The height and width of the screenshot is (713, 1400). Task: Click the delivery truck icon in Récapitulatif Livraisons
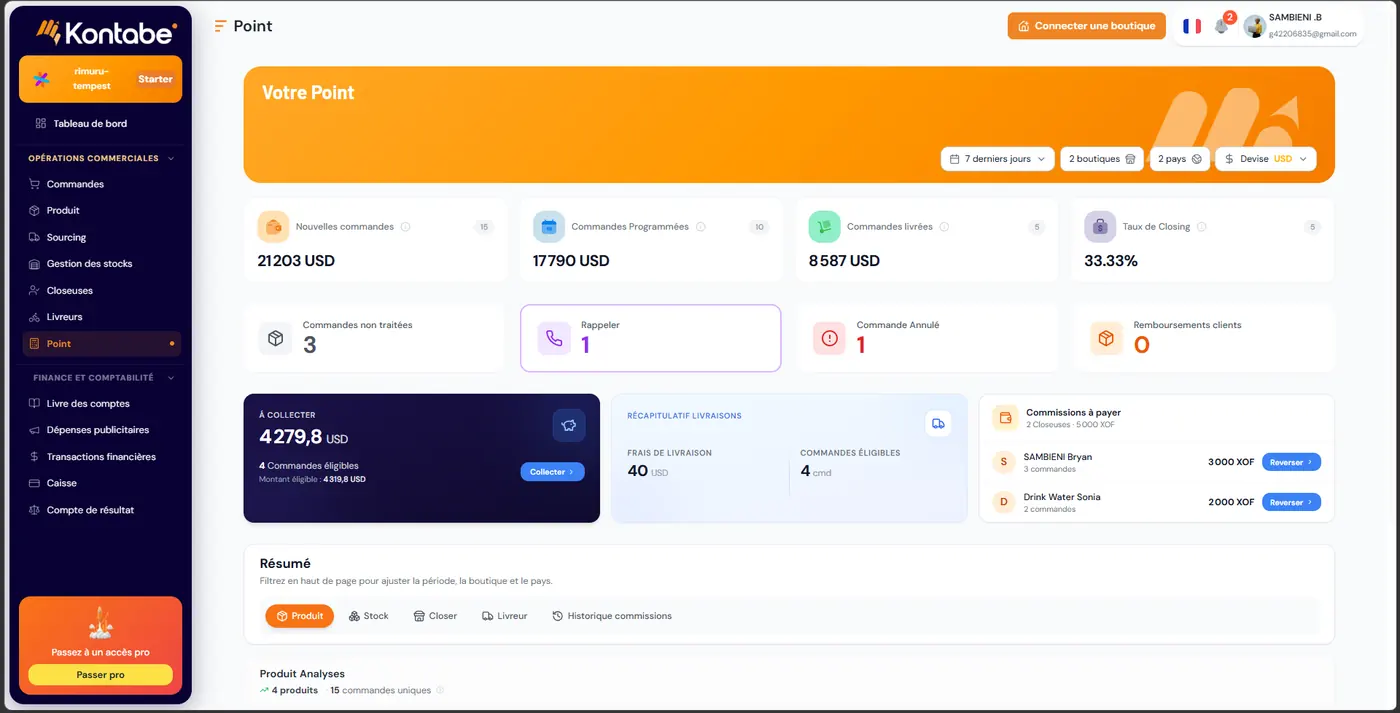coord(938,424)
